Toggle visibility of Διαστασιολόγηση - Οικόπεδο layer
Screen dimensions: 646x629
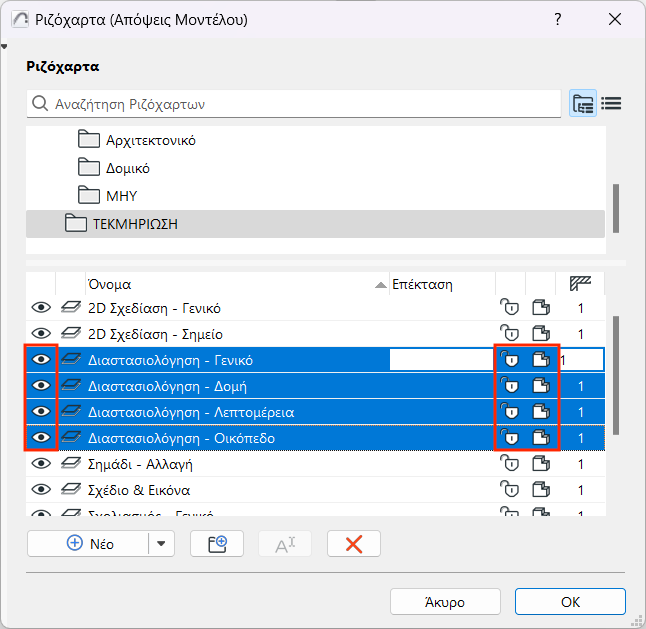[x=41, y=438]
